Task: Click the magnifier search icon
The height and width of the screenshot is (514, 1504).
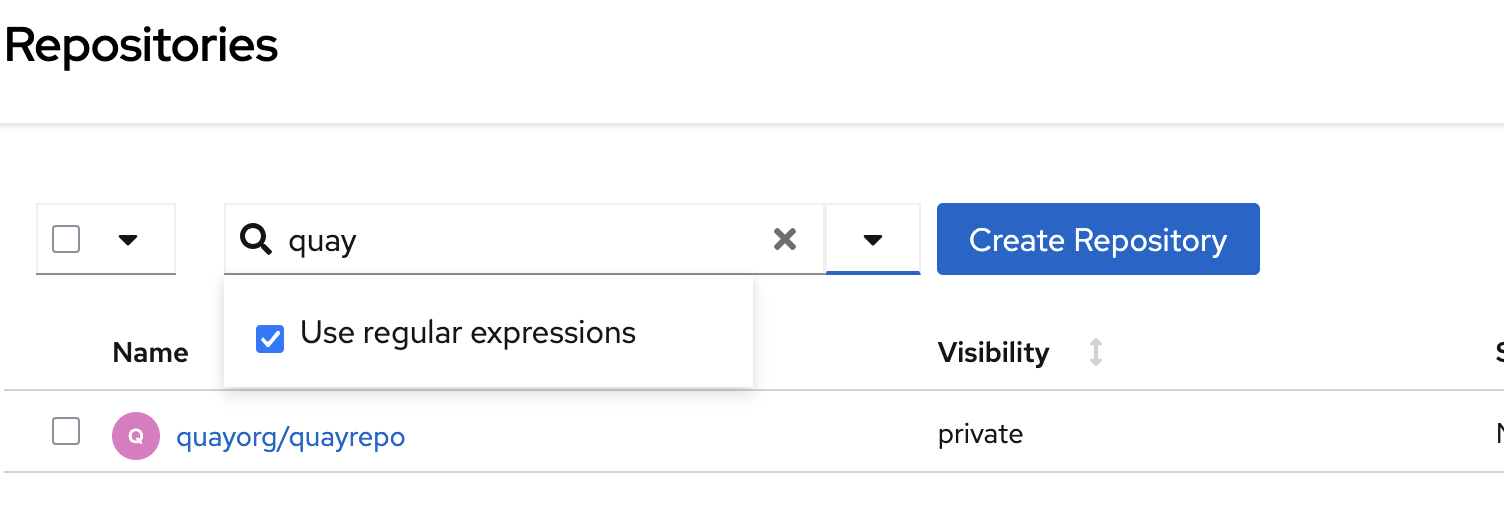Action: click(257, 240)
